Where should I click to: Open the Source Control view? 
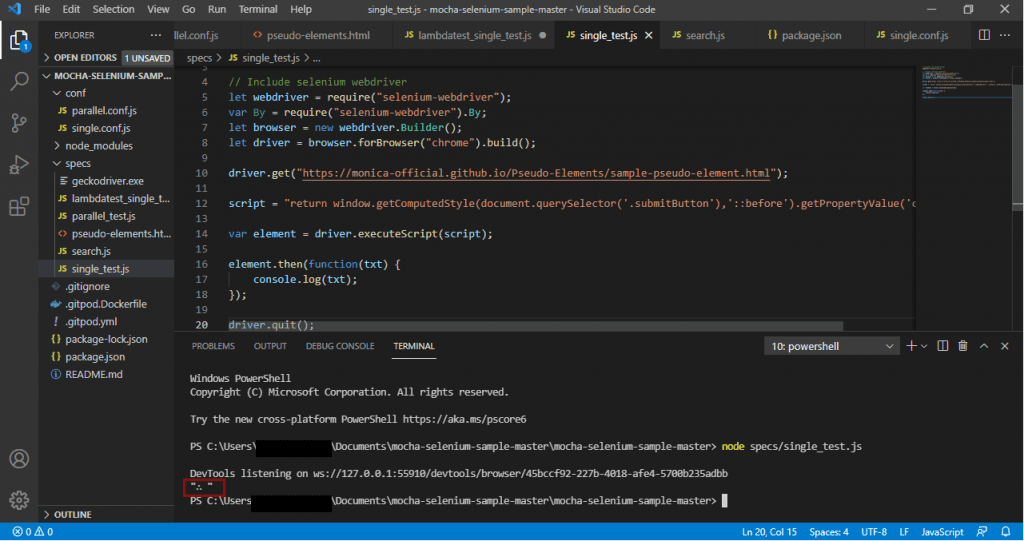[x=19, y=123]
